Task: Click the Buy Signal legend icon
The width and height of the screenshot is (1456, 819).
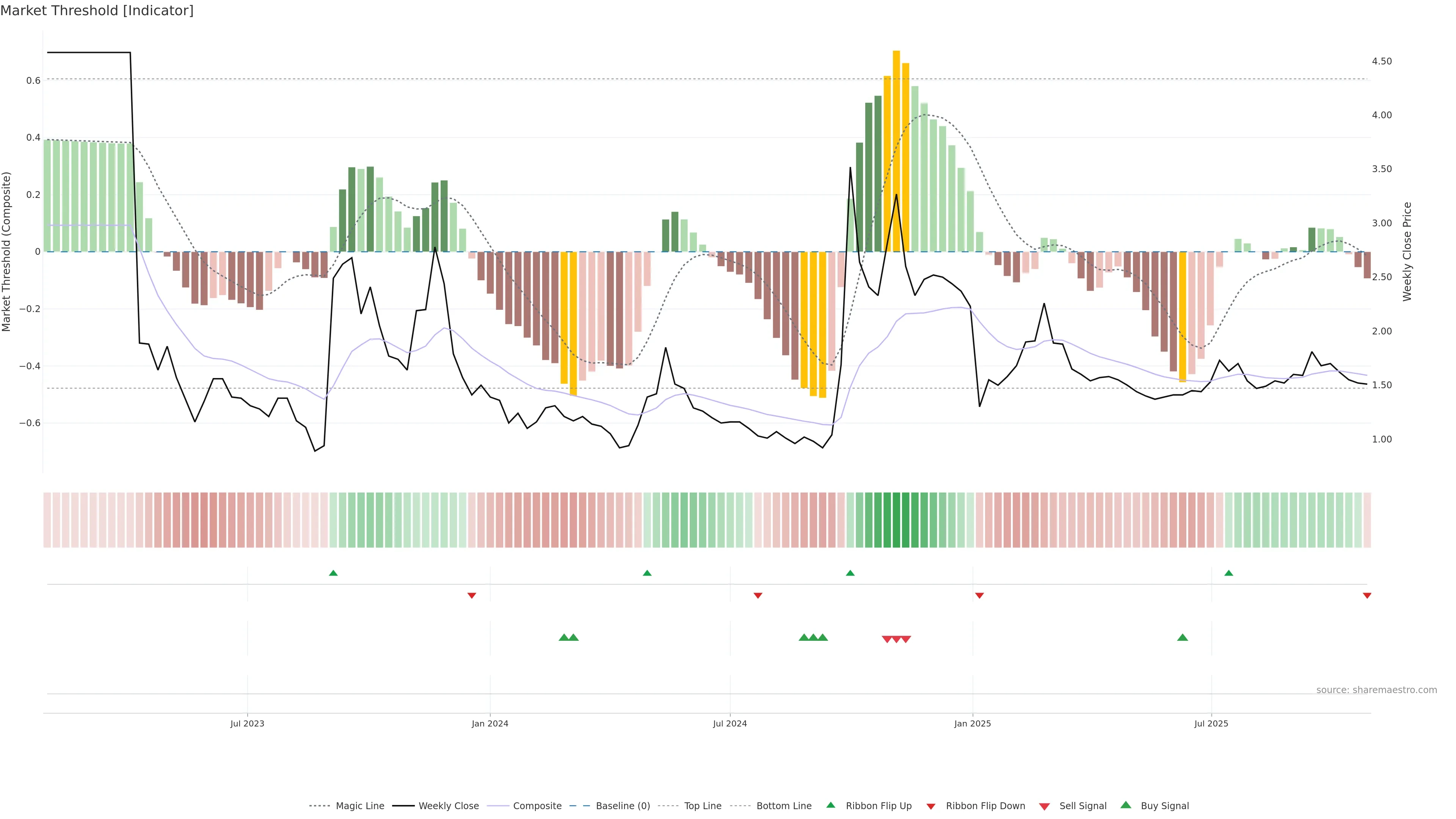Action: tap(1125, 805)
